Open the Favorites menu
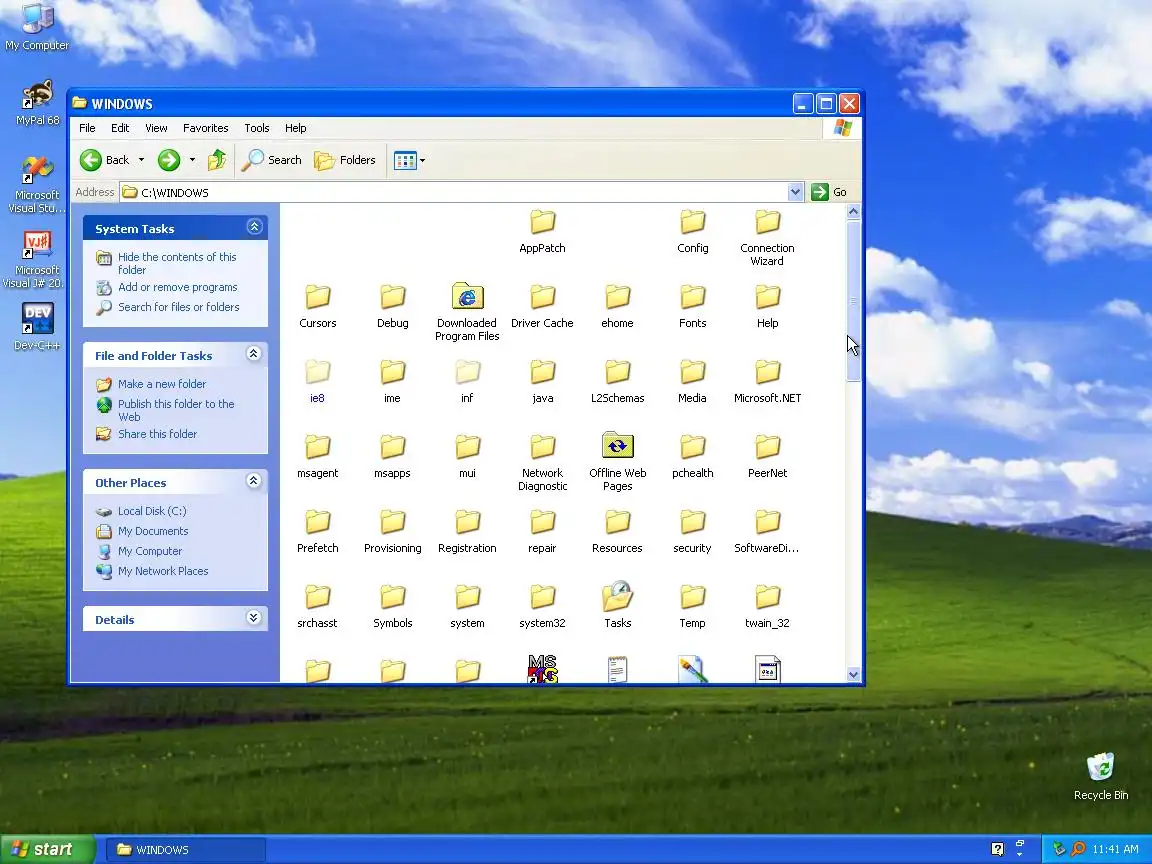Viewport: 1152px width, 864px height. [206, 128]
